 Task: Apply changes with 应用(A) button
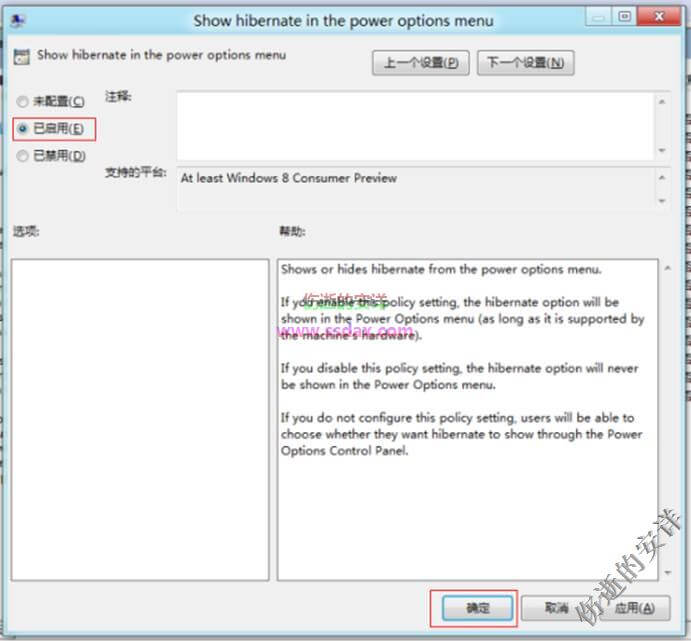click(x=635, y=608)
